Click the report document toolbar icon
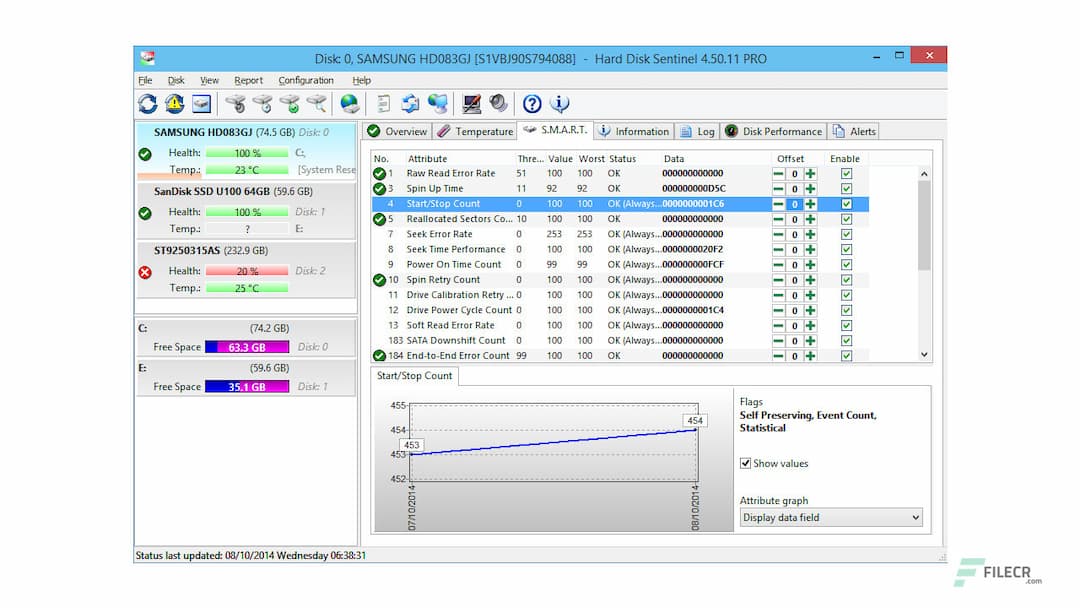 pyautogui.click(x=384, y=104)
